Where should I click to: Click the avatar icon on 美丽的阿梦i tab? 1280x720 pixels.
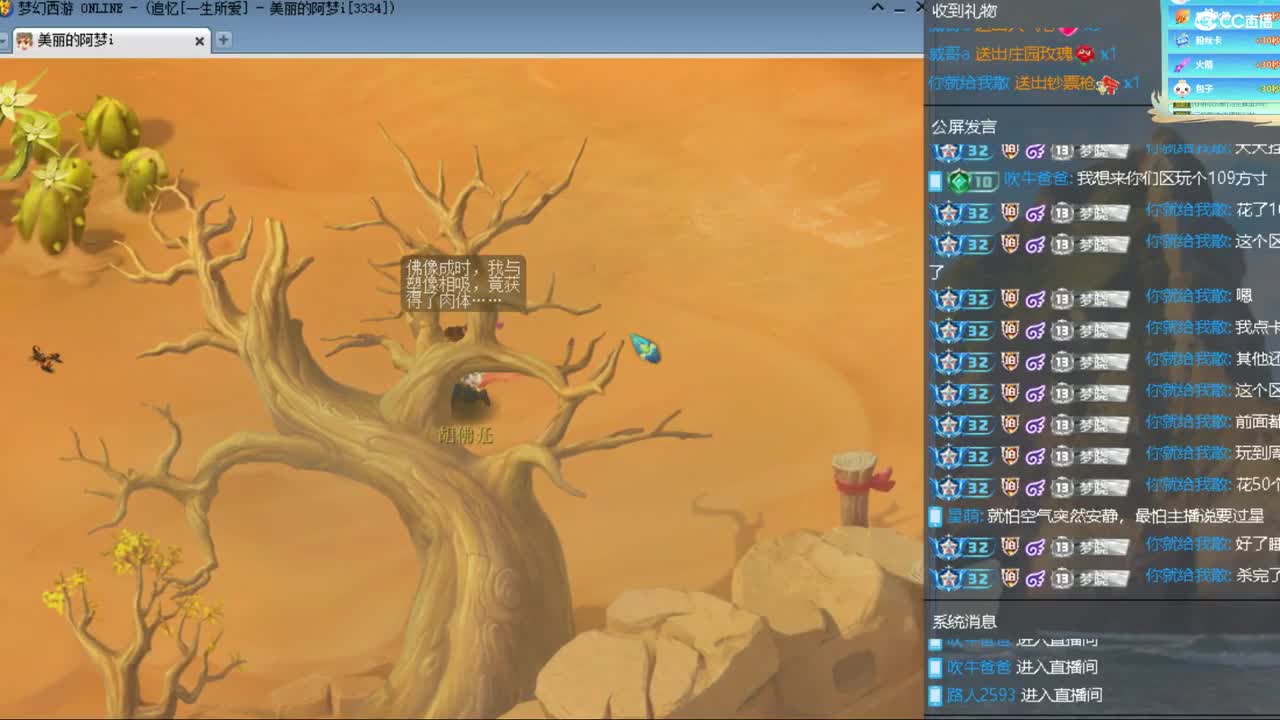(24, 41)
